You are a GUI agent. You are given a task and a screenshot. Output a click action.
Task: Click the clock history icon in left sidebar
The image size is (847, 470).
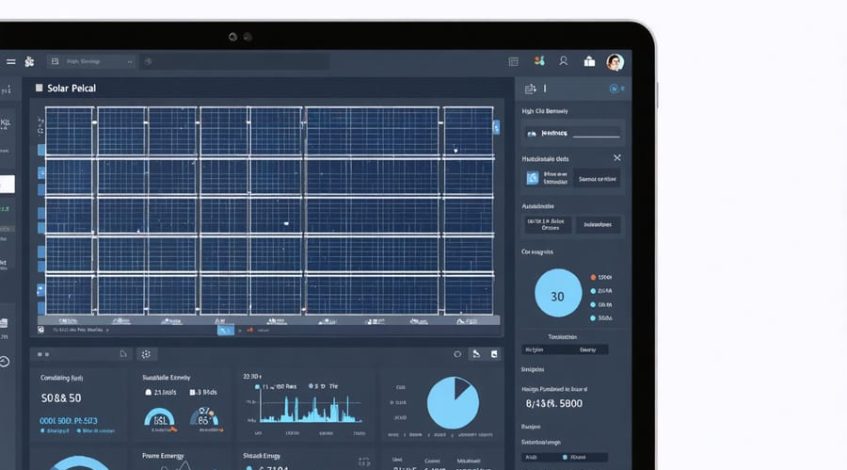tap(4, 362)
